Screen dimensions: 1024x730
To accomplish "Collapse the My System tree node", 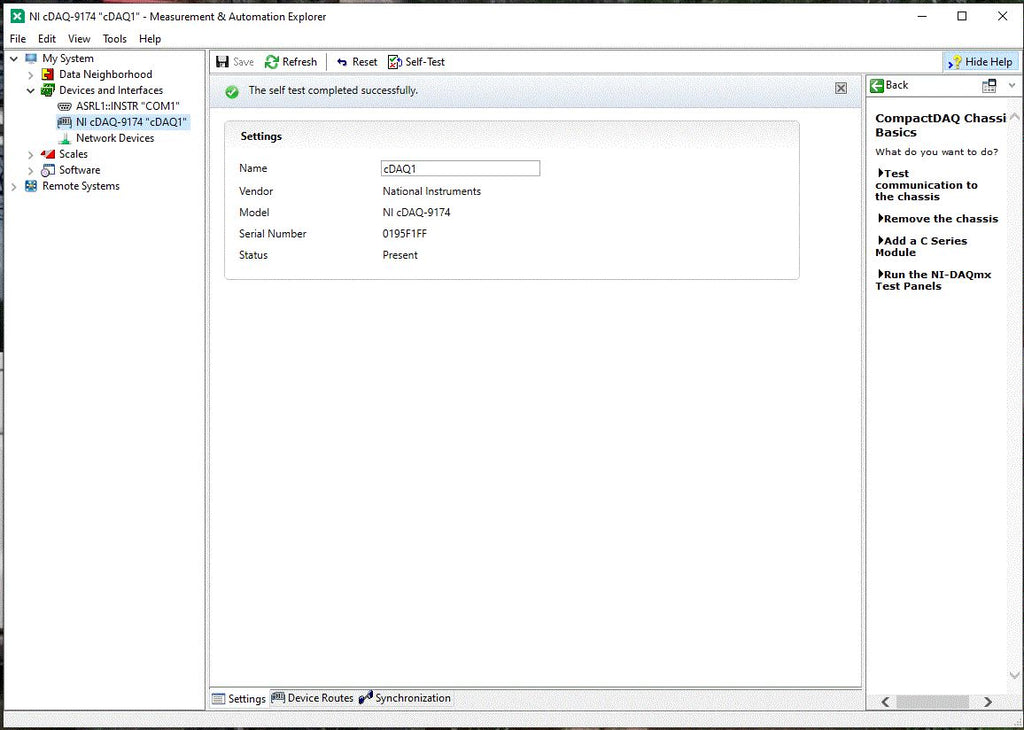I will 14,59.
